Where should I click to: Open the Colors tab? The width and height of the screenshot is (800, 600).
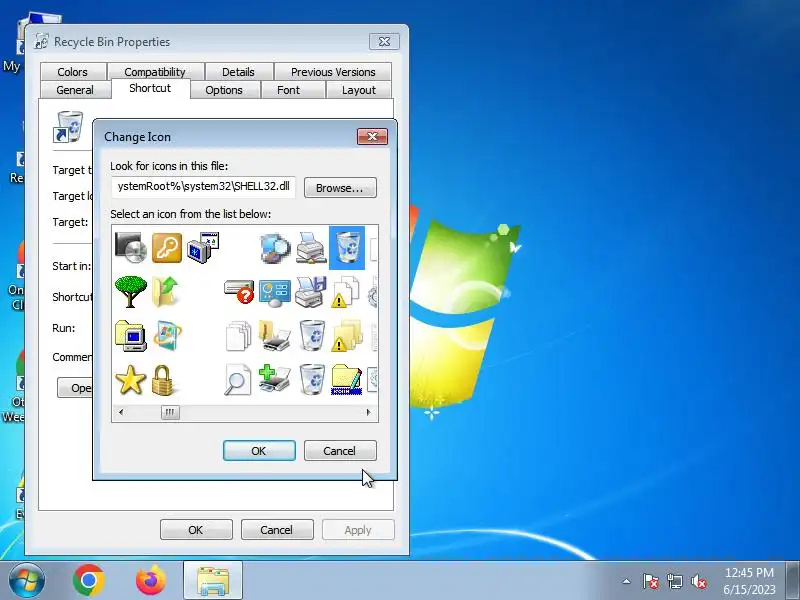(72, 72)
